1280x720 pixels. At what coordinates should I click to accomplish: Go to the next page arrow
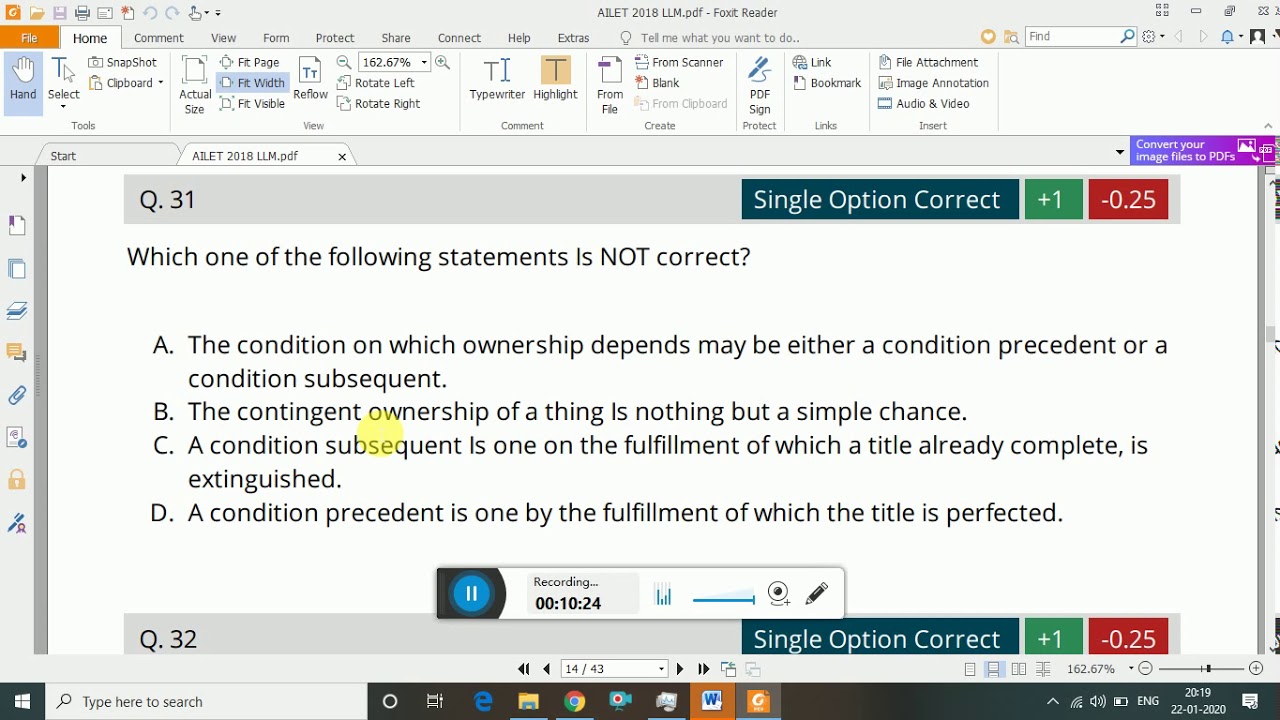click(680, 669)
